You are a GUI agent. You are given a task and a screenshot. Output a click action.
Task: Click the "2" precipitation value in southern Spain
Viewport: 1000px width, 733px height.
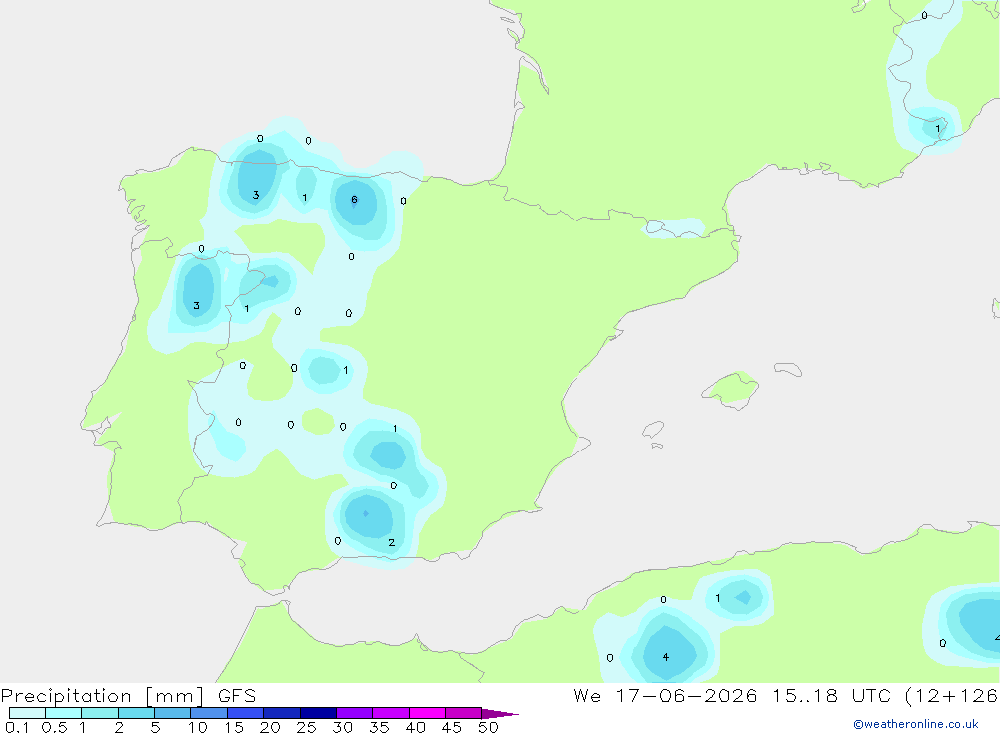click(x=392, y=542)
